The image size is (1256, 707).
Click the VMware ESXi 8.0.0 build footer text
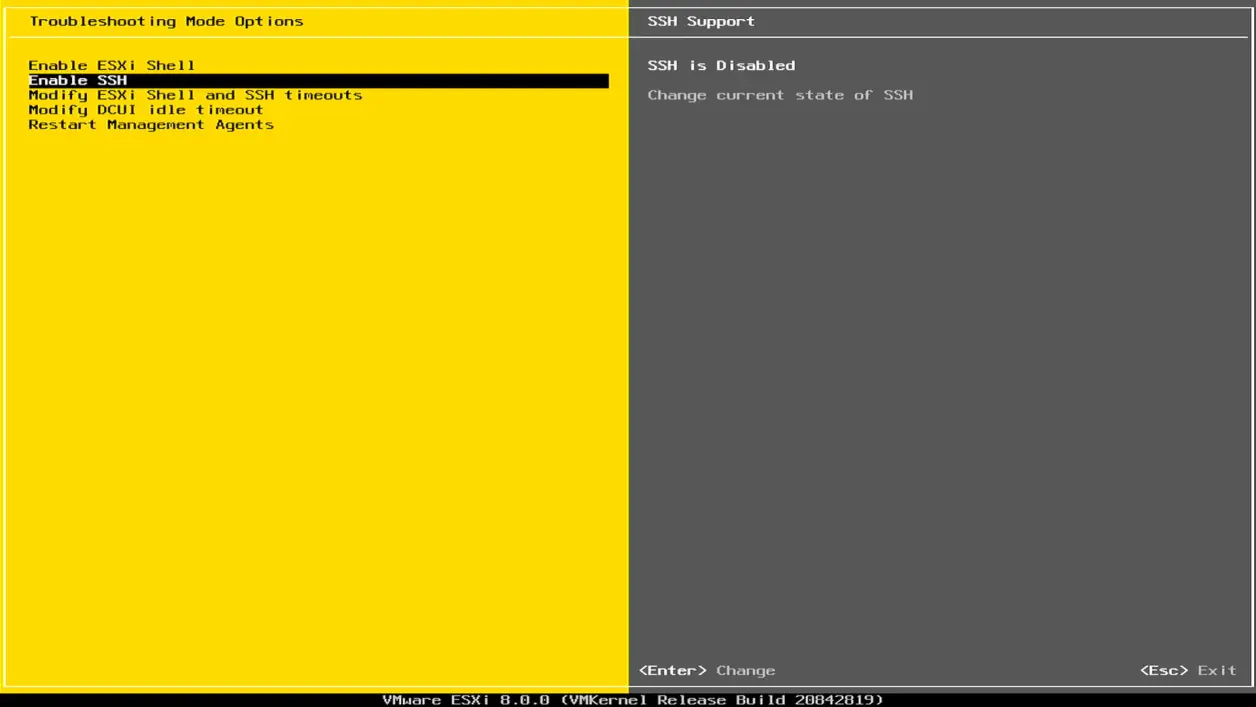[x=633, y=700]
